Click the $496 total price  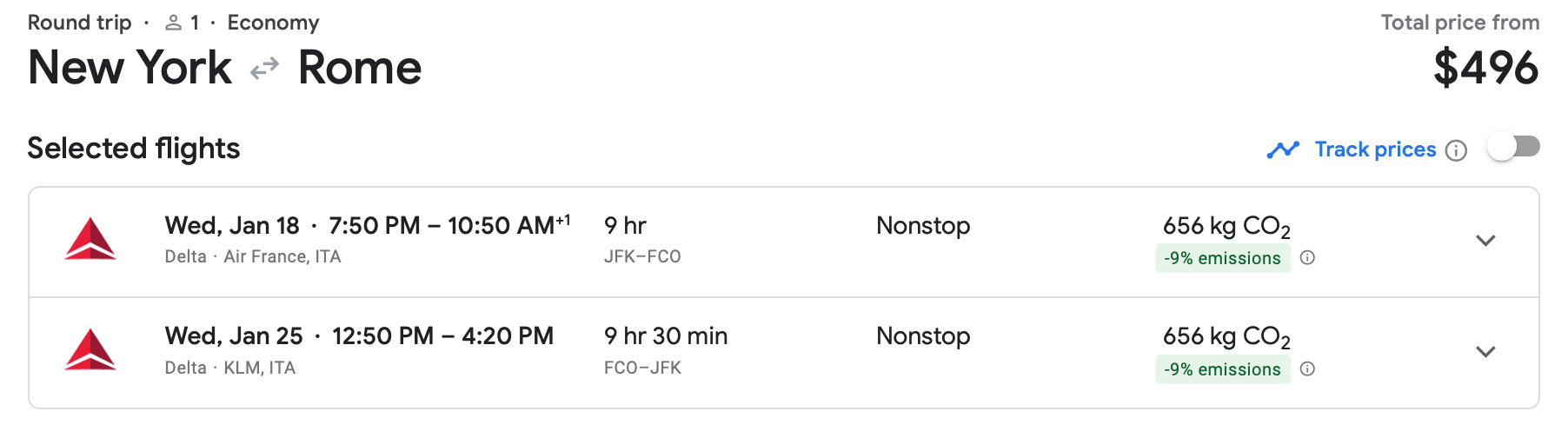[1485, 68]
